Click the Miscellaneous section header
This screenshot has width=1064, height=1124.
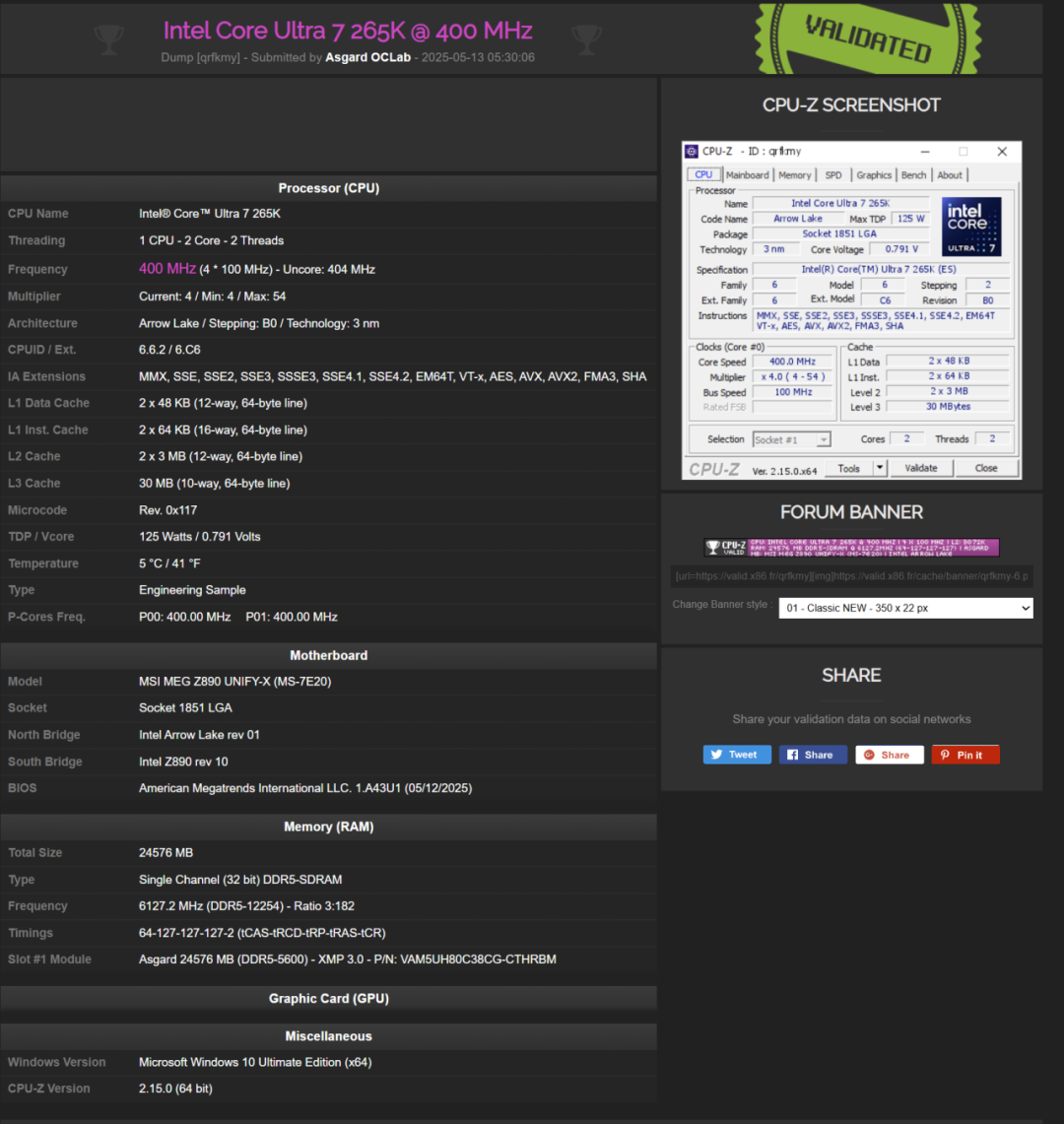[328, 1036]
